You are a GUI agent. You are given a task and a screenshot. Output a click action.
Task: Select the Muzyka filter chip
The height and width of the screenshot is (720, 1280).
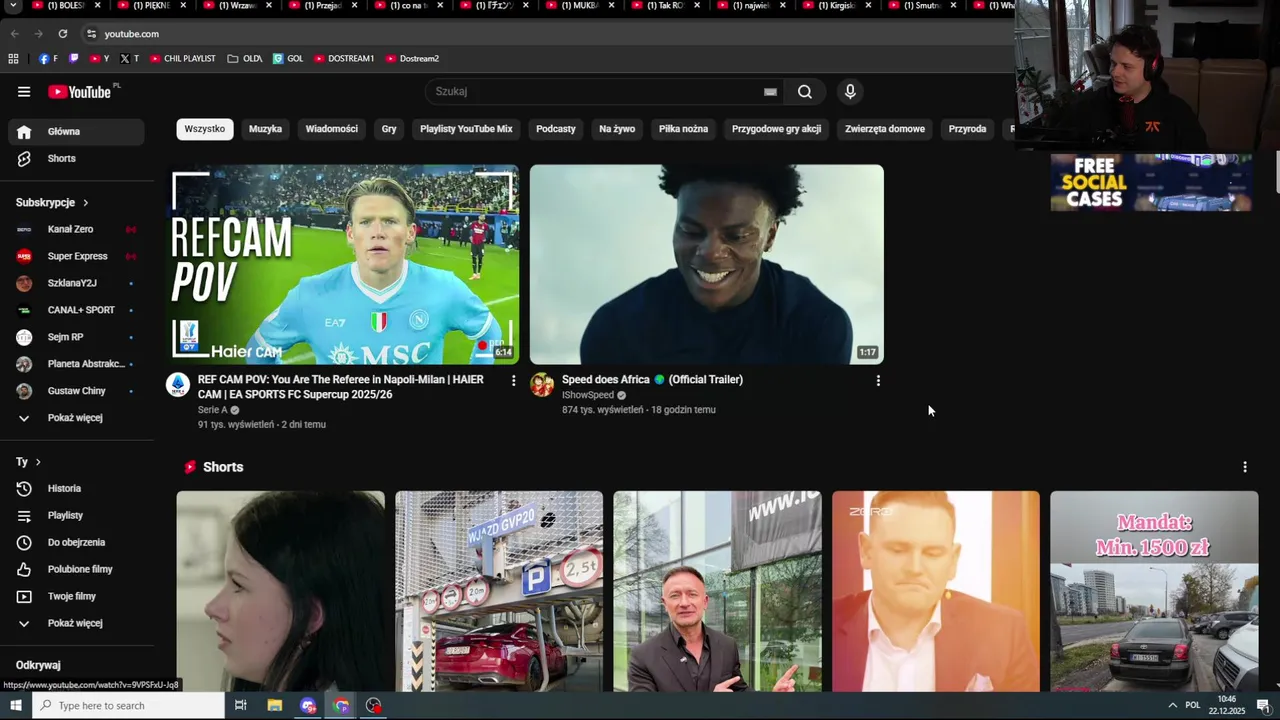pyautogui.click(x=265, y=129)
